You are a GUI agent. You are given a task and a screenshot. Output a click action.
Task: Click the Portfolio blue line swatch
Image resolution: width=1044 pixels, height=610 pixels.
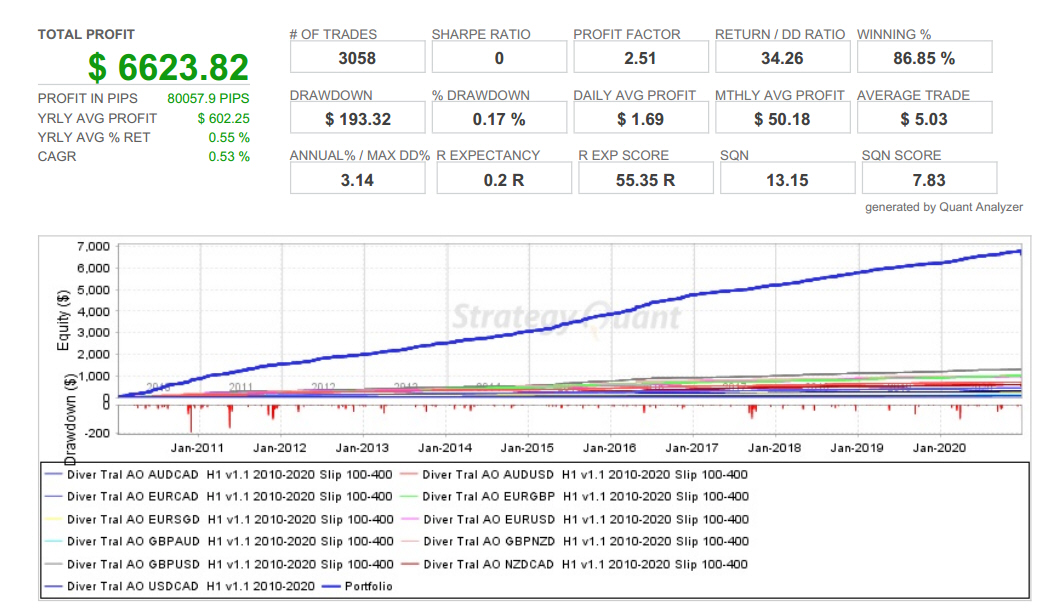point(330,587)
